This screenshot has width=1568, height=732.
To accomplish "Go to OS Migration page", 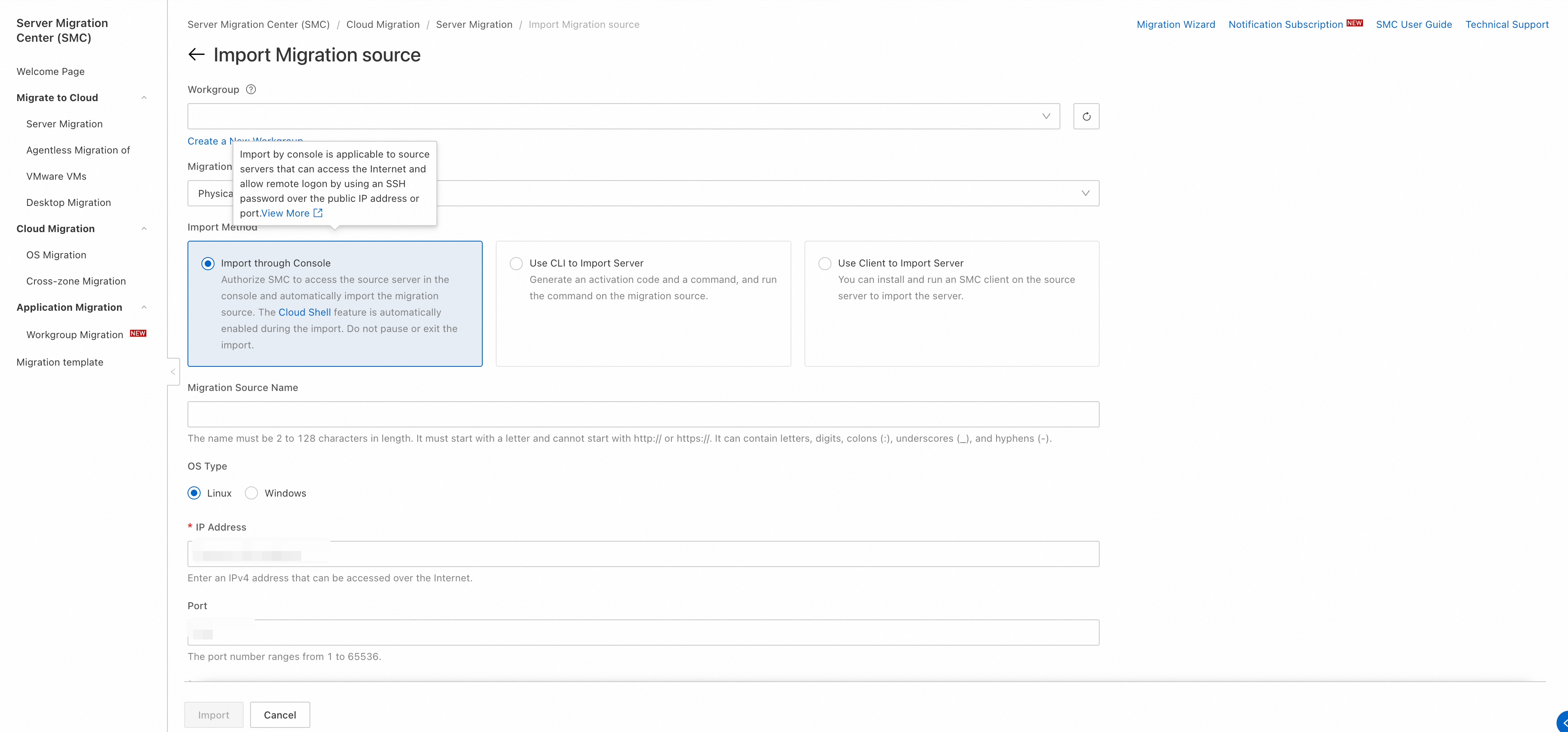I will pyautogui.click(x=56, y=255).
